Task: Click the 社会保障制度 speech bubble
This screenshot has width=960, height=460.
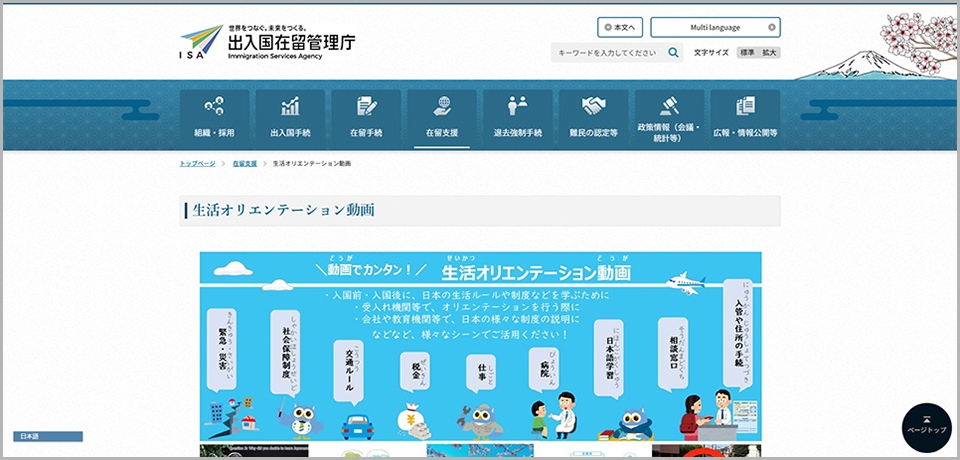Action: pos(285,352)
